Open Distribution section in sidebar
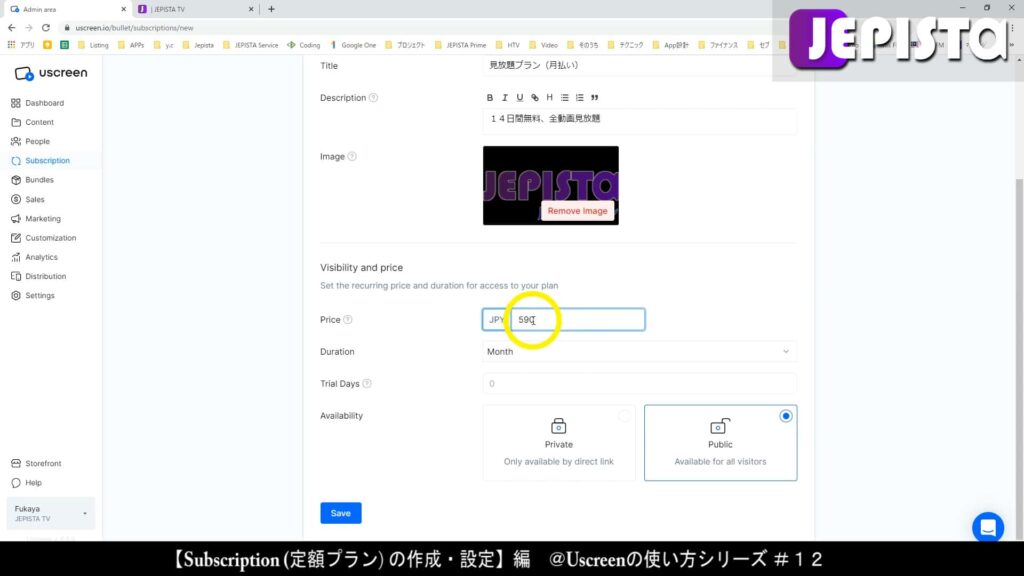The width and height of the screenshot is (1024, 576). (x=39, y=276)
